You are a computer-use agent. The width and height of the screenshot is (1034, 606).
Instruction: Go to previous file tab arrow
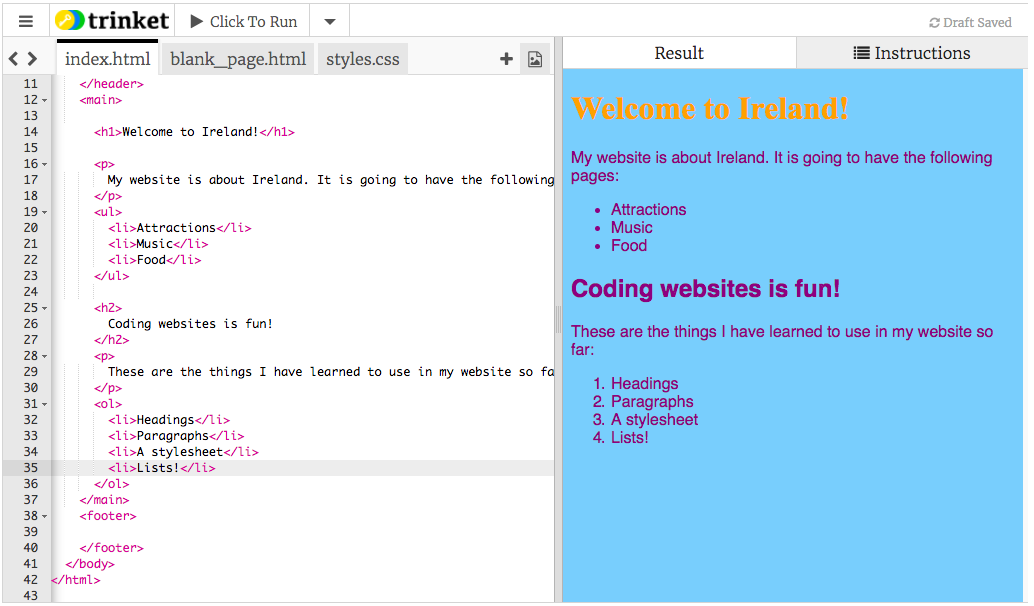(x=14, y=59)
